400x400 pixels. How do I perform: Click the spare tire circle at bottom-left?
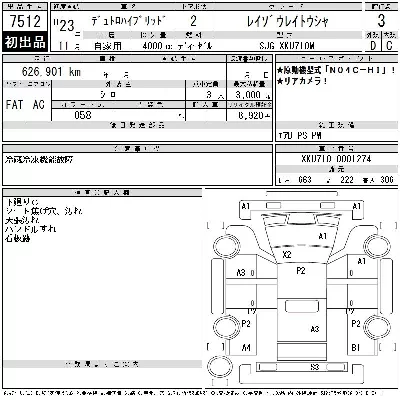click(x=220, y=366)
